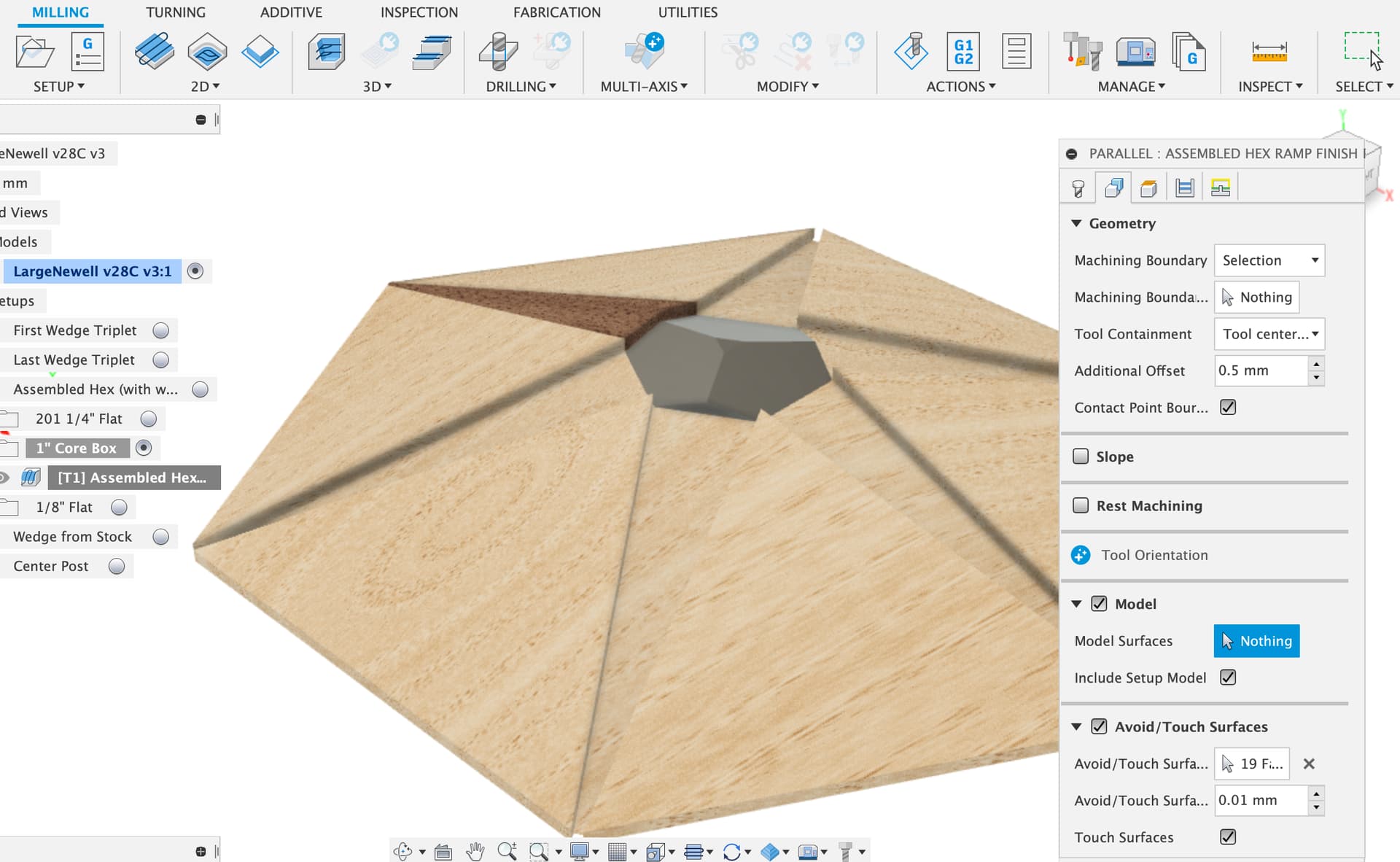Open the Passes tab in Parallel dialog
The image size is (1400, 862).
pyautogui.click(x=1185, y=188)
